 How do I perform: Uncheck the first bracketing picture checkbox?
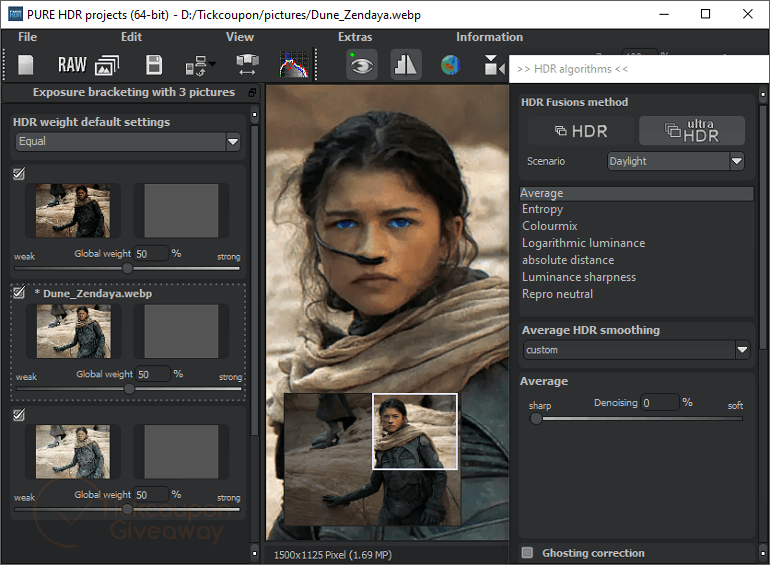19,173
